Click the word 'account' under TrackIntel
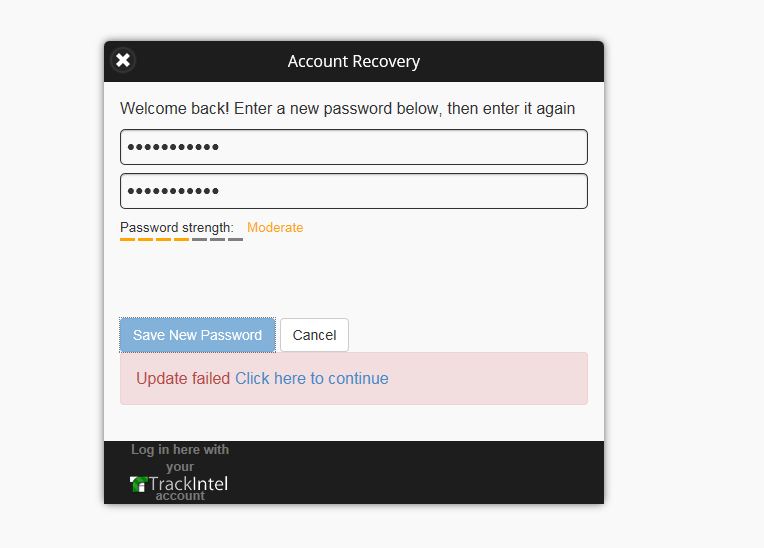Viewport: 764px width, 548px height. (x=180, y=496)
